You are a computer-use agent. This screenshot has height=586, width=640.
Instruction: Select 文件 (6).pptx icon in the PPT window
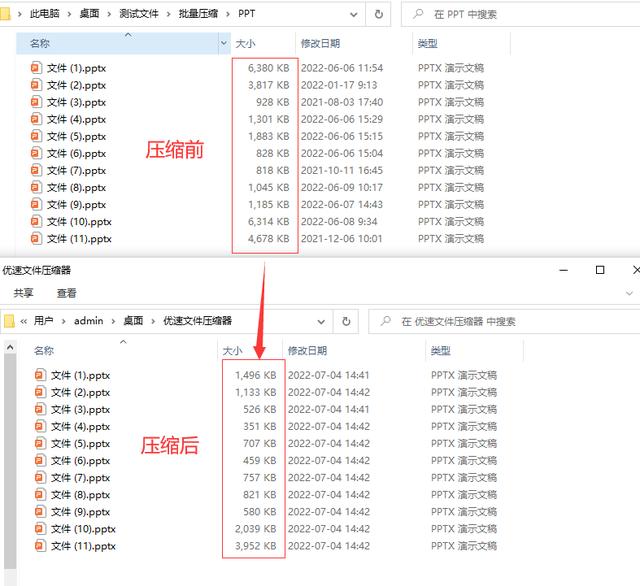click(36, 153)
